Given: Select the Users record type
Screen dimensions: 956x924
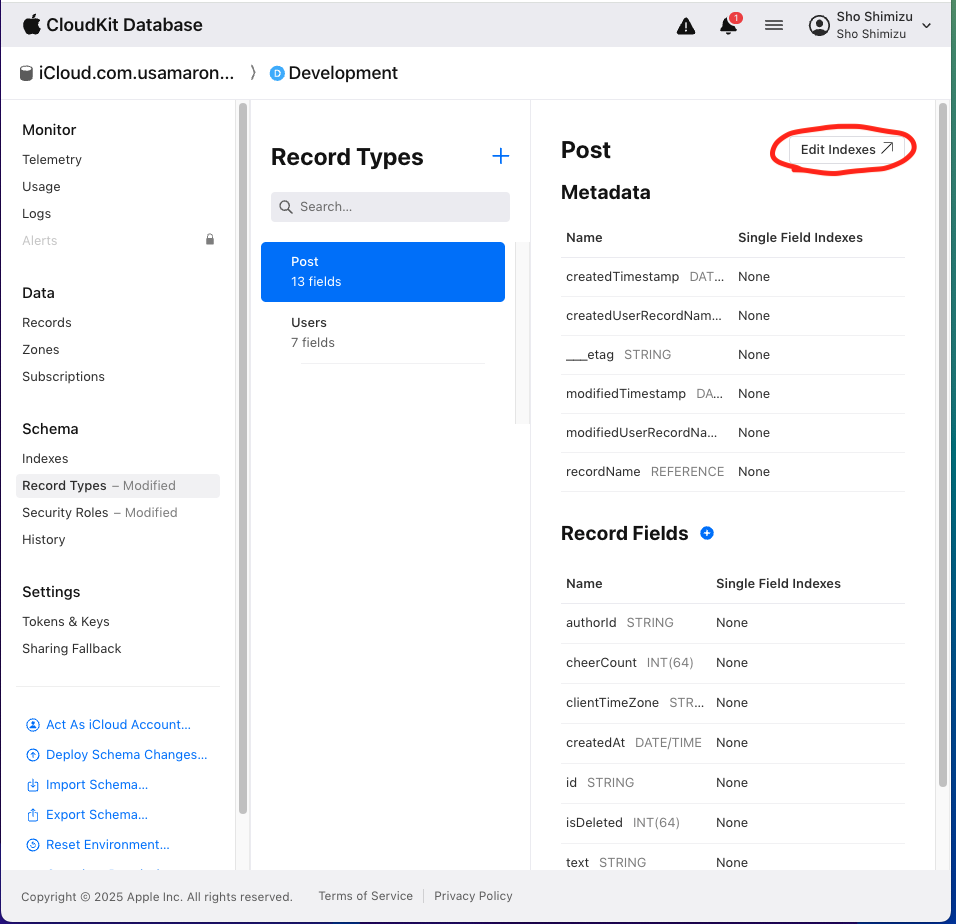Looking at the screenshot, I should (x=383, y=332).
